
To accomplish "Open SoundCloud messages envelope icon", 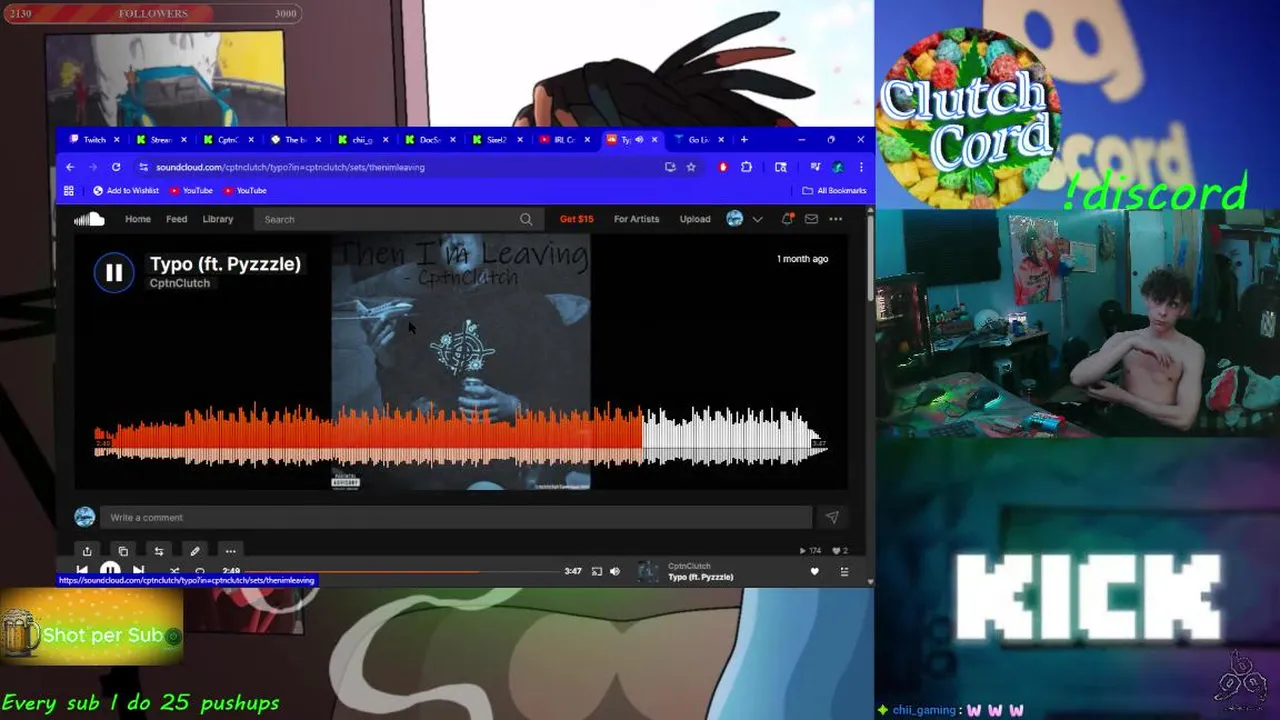I will (812, 219).
